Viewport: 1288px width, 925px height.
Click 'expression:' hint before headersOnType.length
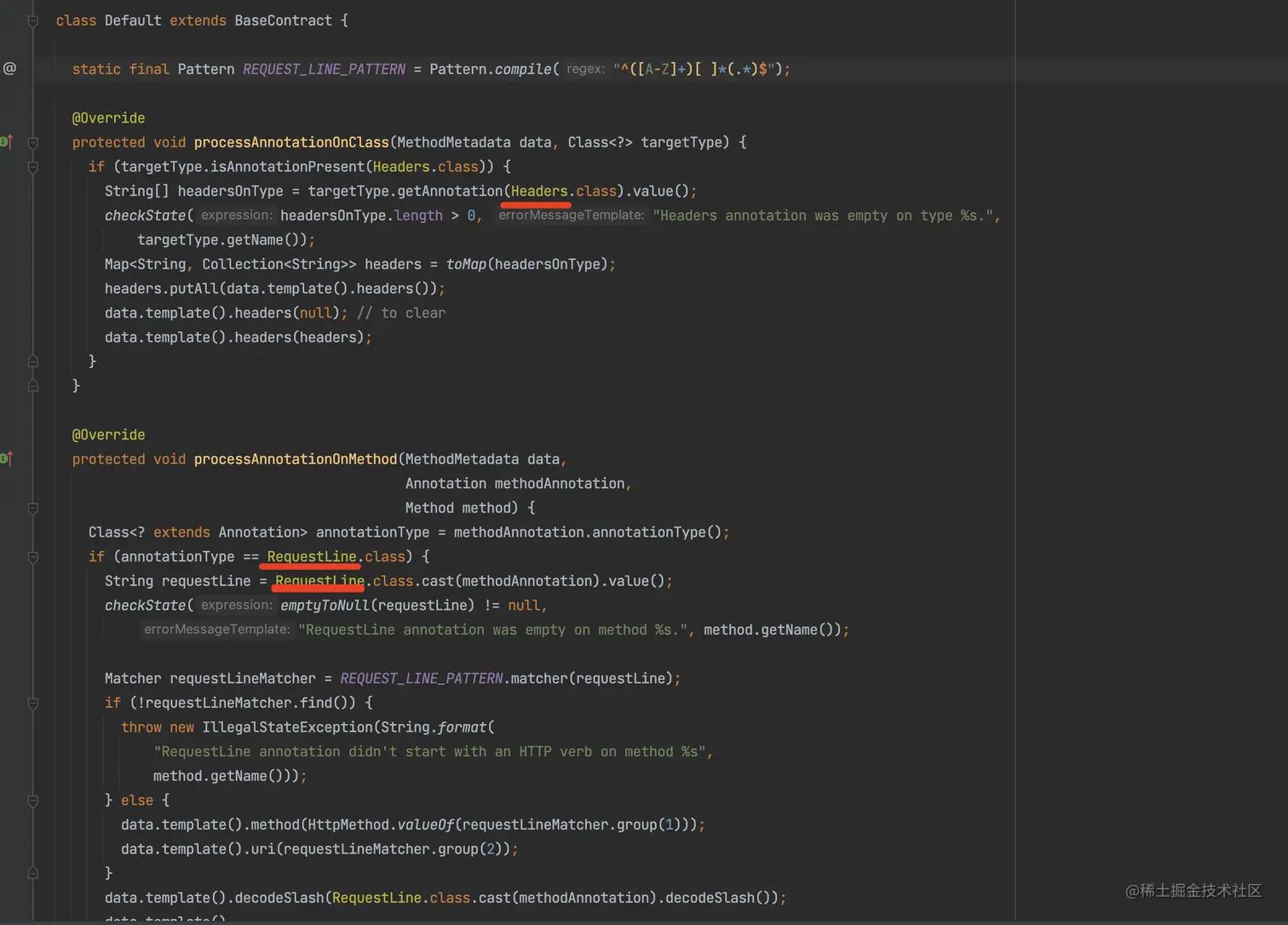[237, 215]
